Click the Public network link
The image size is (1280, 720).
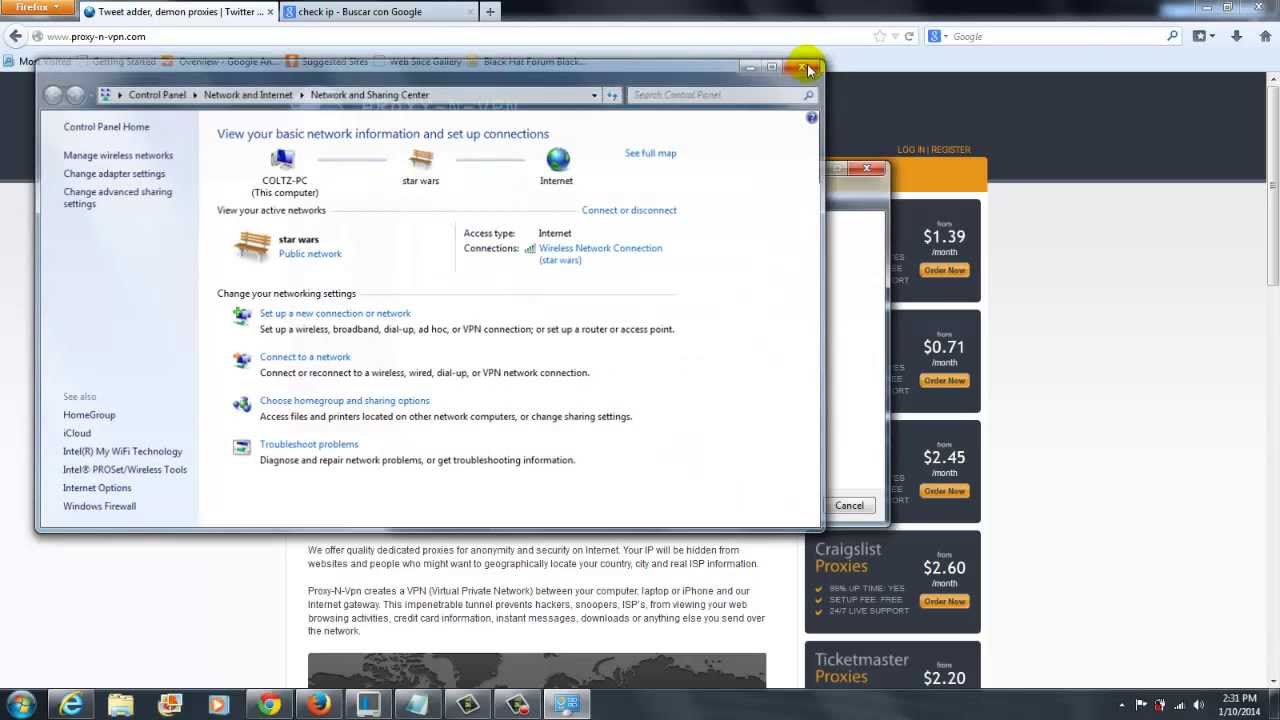pos(310,254)
